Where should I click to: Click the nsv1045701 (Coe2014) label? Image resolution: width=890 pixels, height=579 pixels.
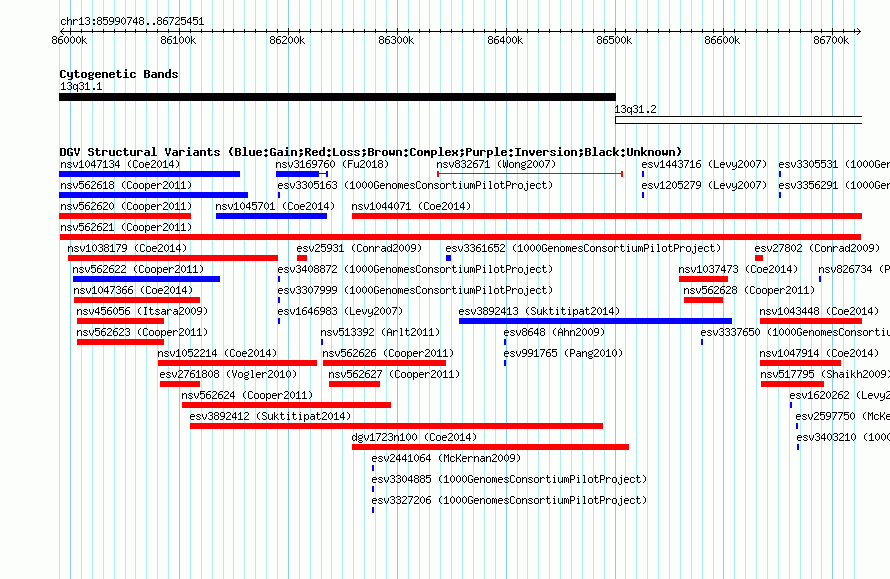click(275, 206)
